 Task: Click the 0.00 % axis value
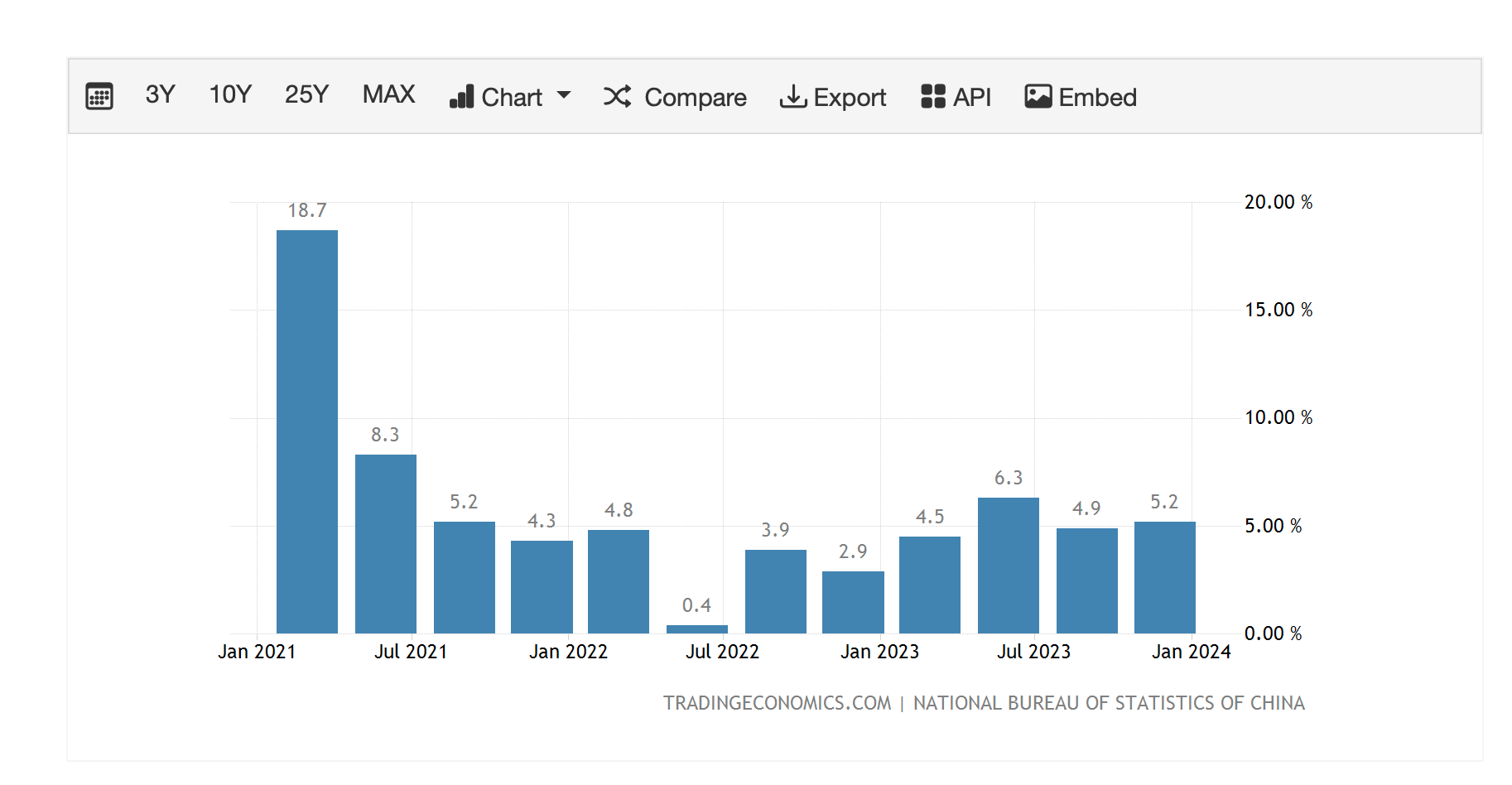tap(1274, 633)
